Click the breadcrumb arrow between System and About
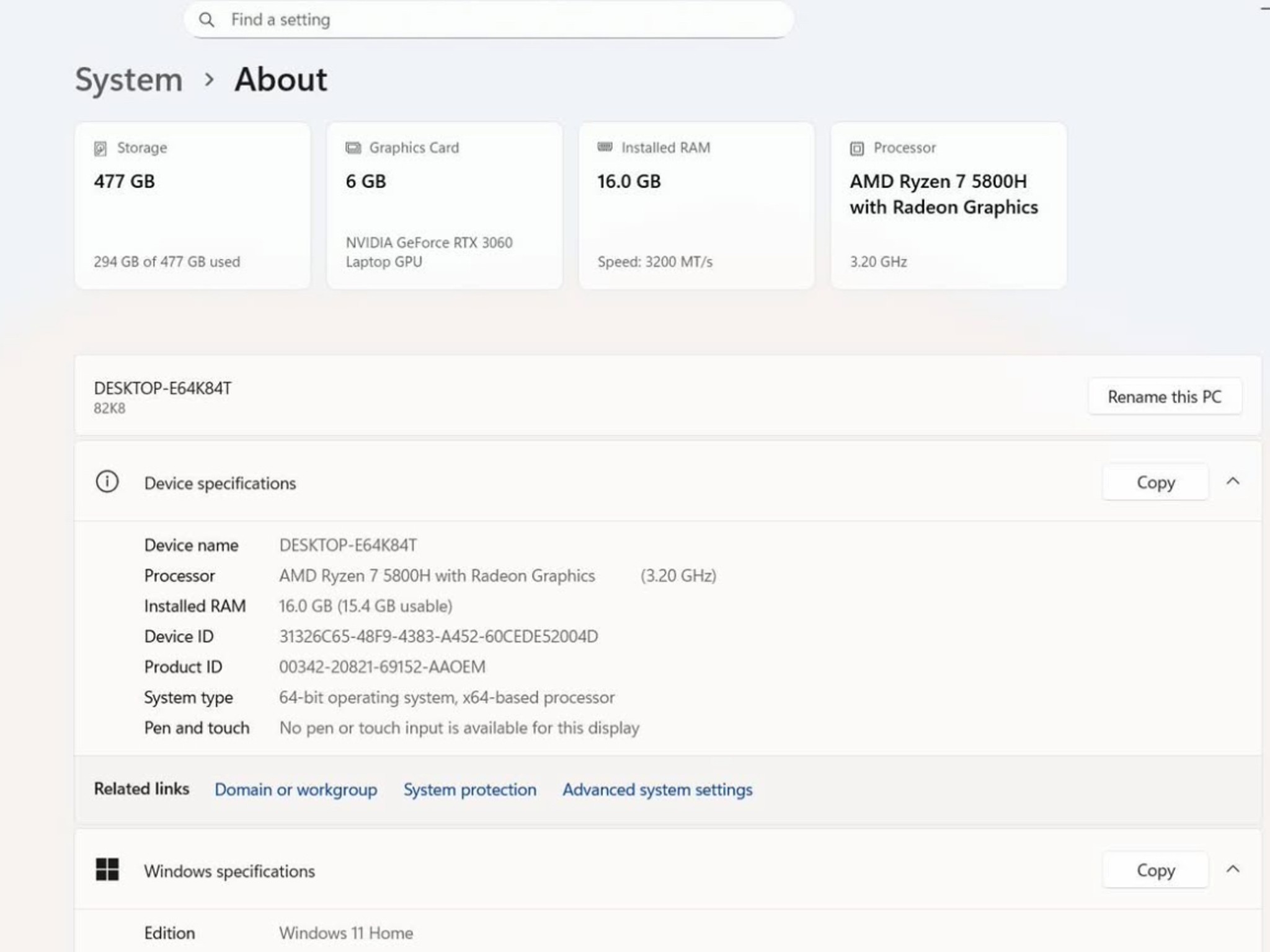The image size is (1270, 952). tap(210, 79)
